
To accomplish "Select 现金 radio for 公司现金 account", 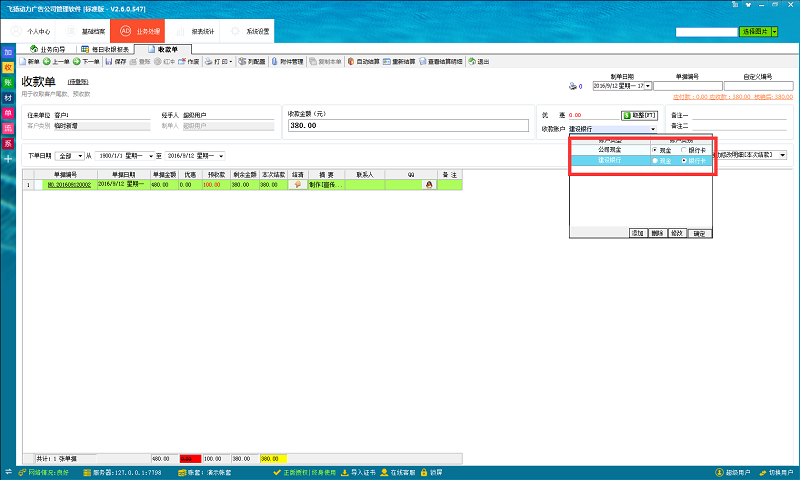I will point(654,150).
